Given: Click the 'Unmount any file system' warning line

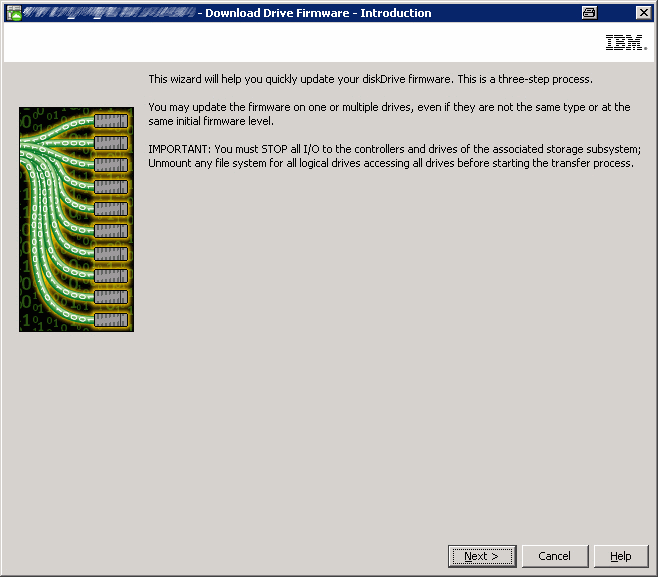Looking at the screenshot, I should click(x=390, y=163).
